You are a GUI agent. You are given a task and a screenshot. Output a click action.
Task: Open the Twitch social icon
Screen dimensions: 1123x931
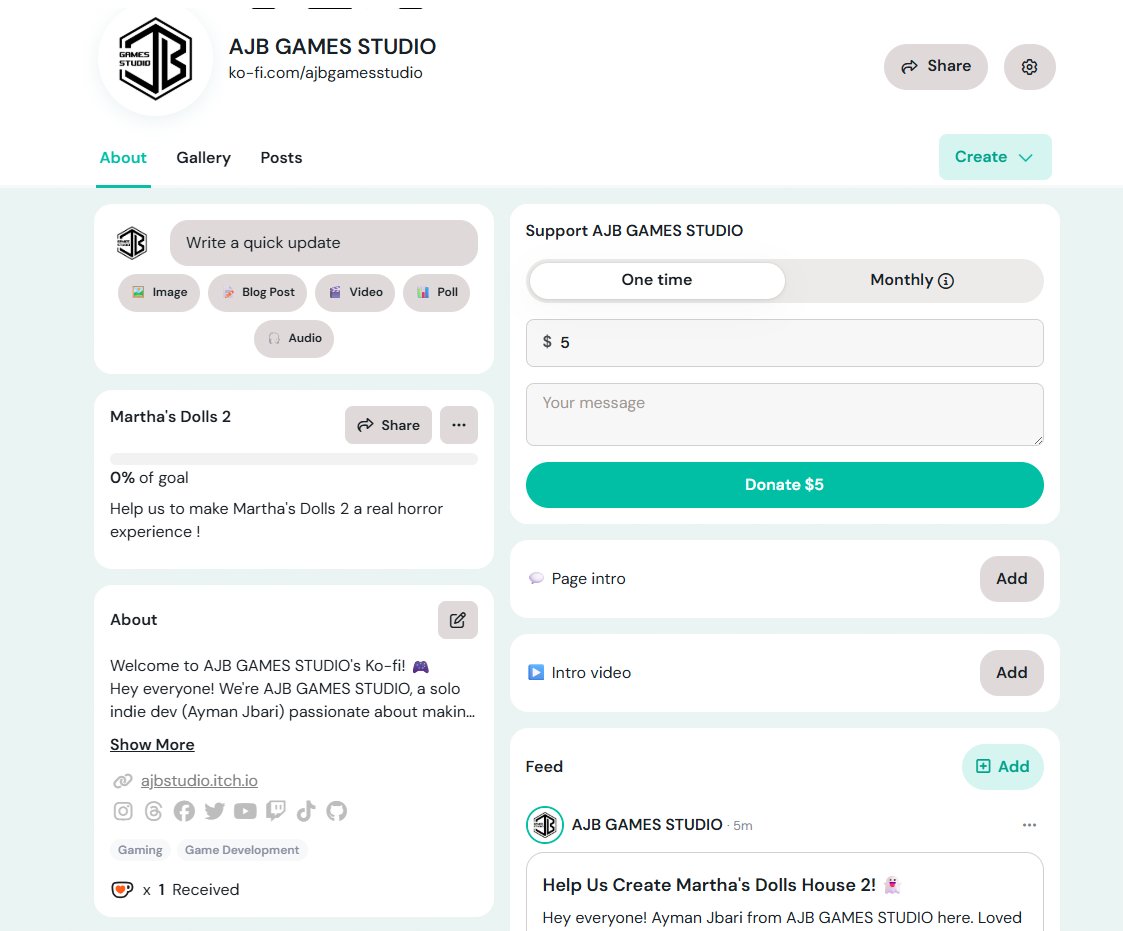coord(276,811)
